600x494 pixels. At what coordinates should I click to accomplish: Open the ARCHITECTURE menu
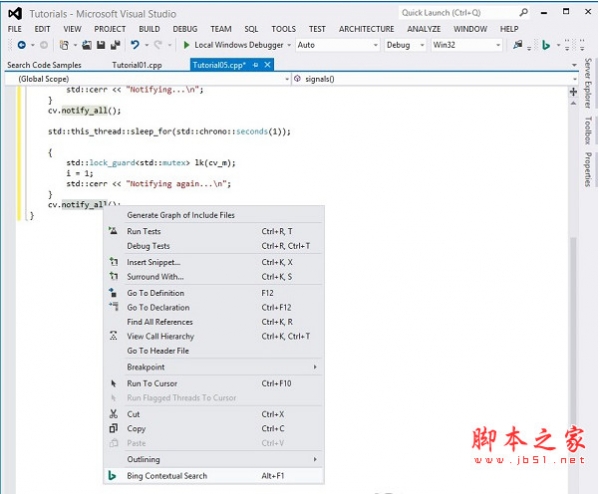[x=366, y=29]
